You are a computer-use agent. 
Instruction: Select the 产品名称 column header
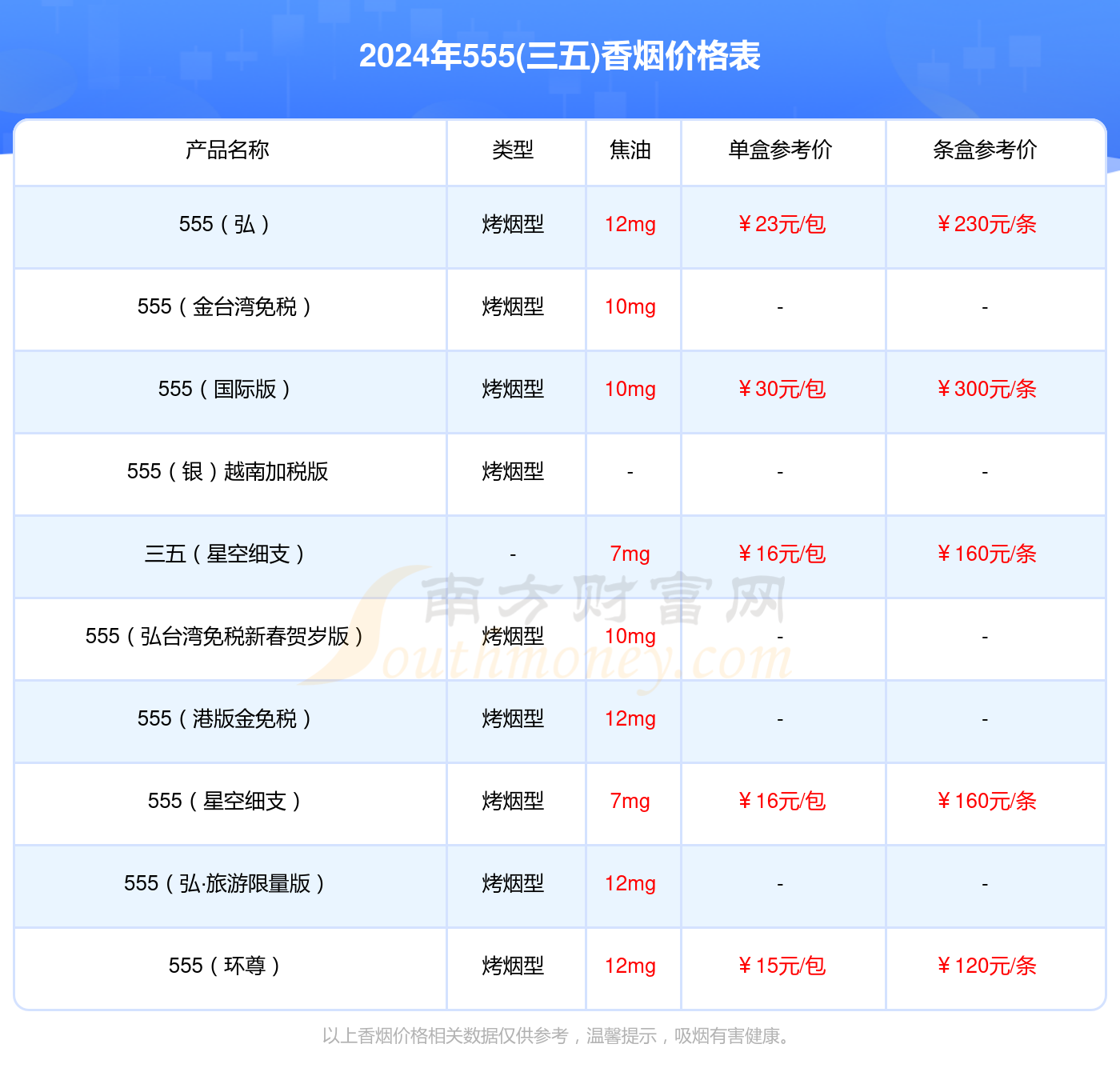(227, 150)
